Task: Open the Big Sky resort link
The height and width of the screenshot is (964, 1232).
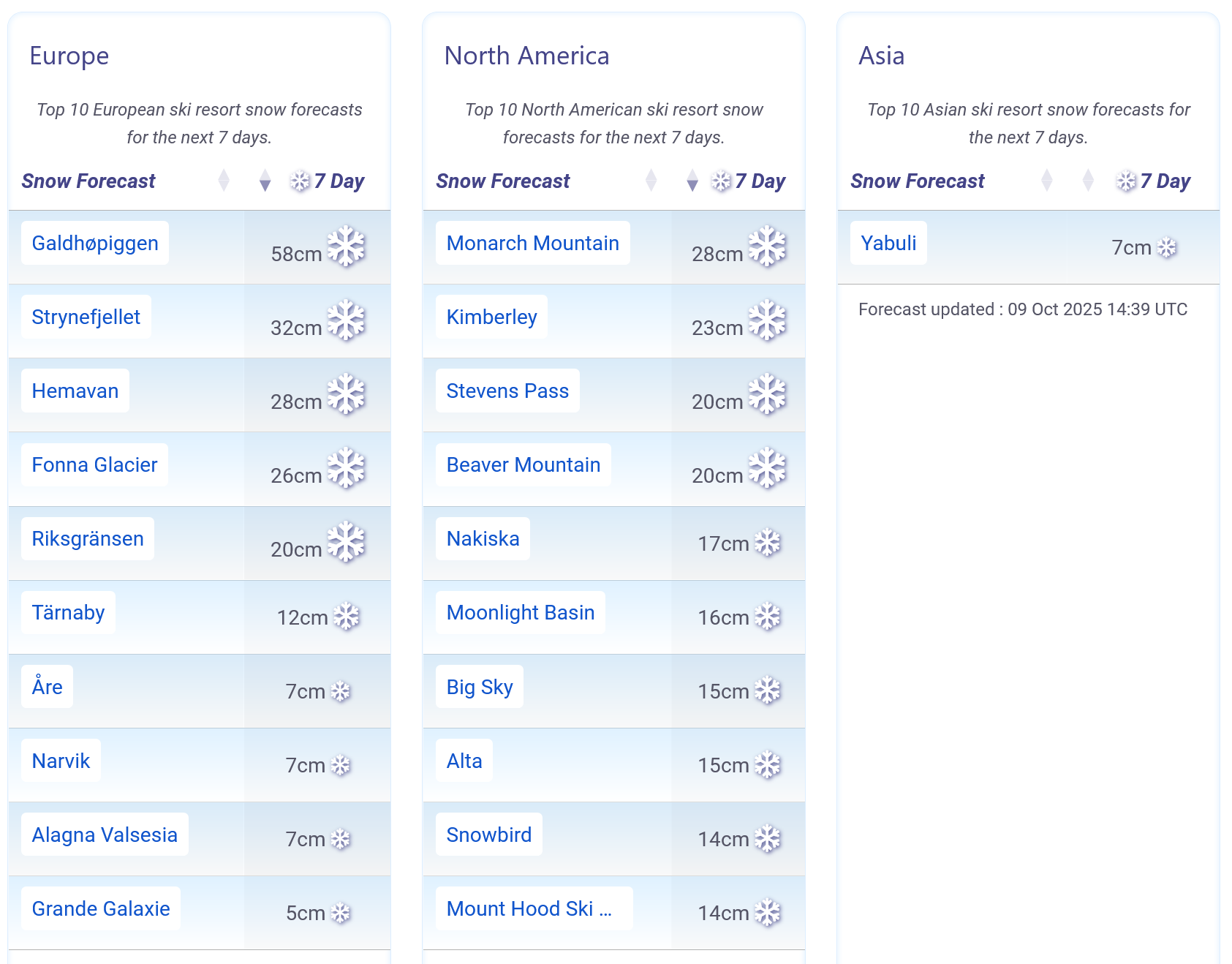Action: point(480,687)
